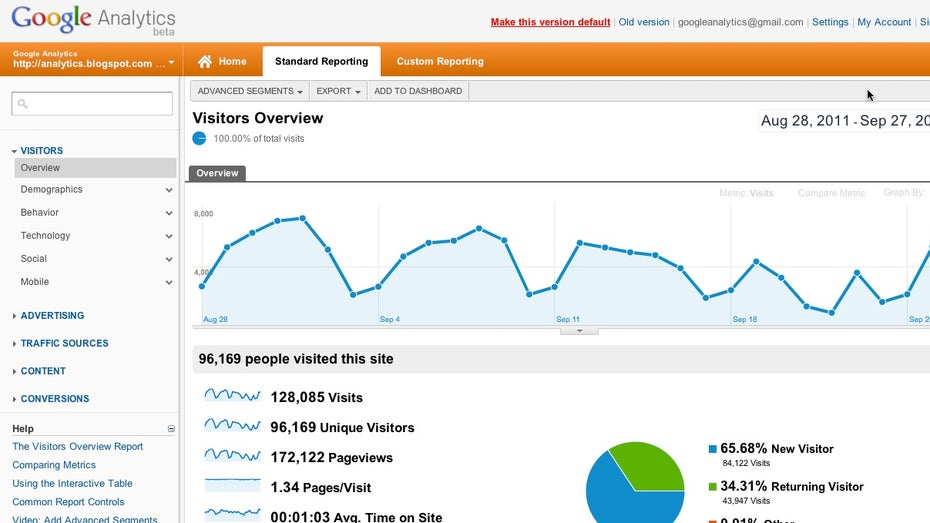Expand the Social submenu

169,259
